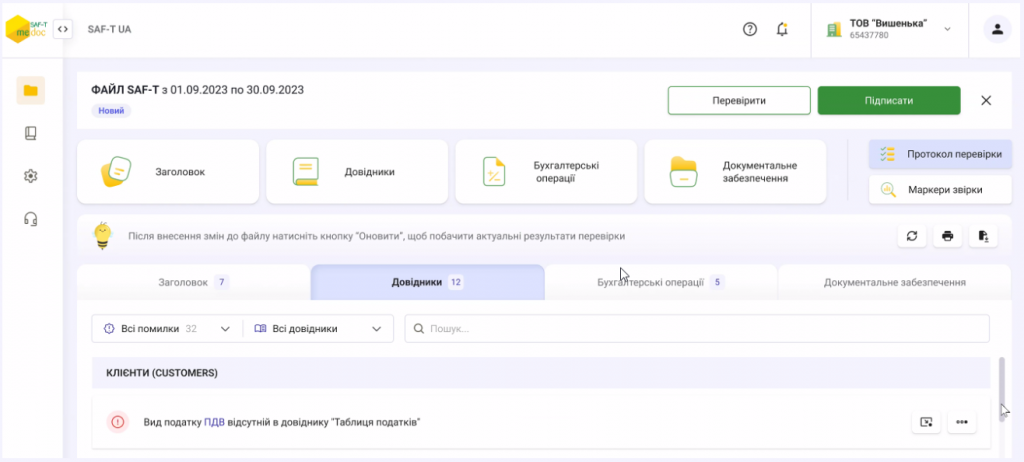This screenshot has width=1024, height=462.
Task: Click the Заголовок card icon
Action: (x=118, y=172)
